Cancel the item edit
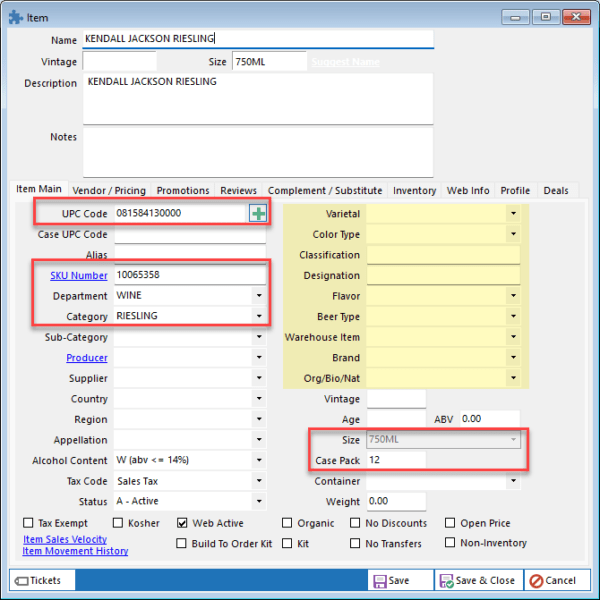The width and height of the screenshot is (600, 600). pyautogui.click(x=552, y=580)
